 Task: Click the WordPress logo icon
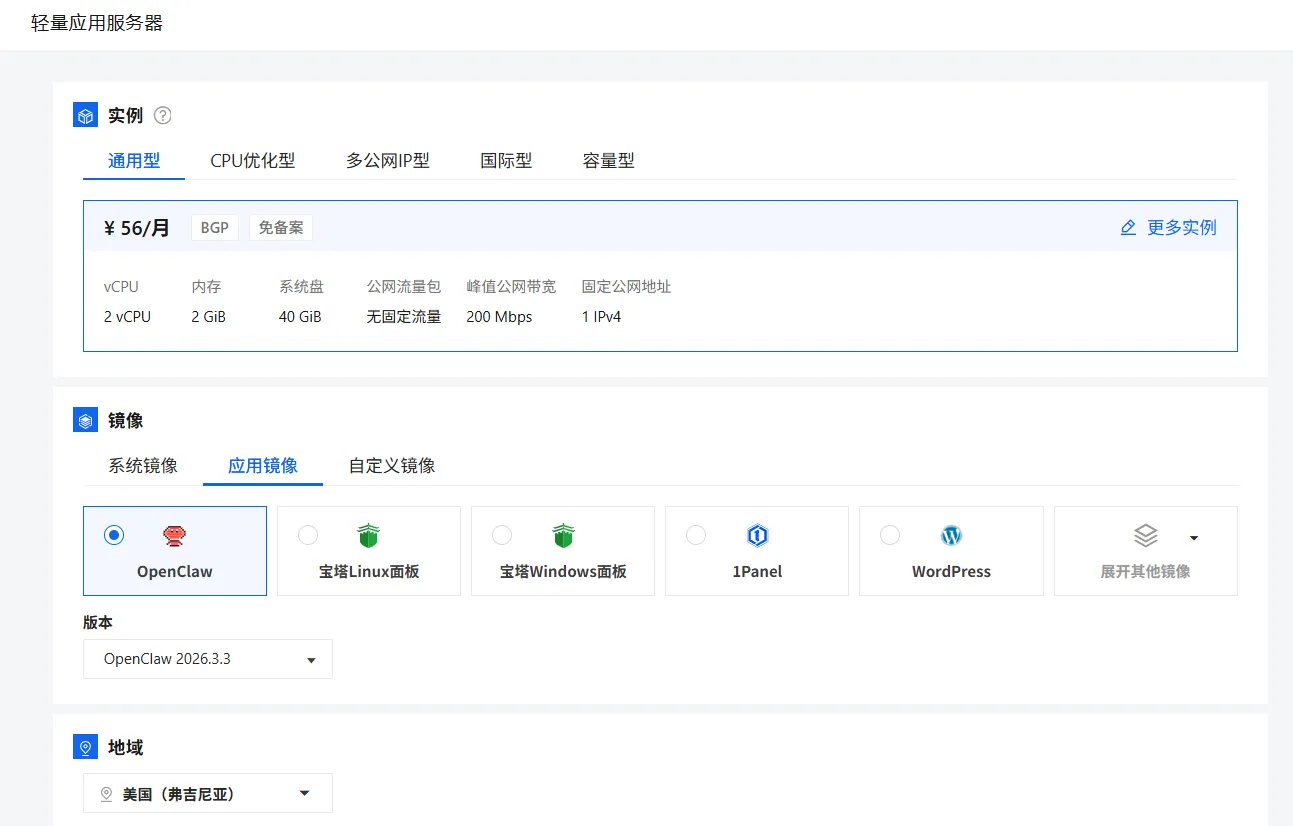[951, 536]
